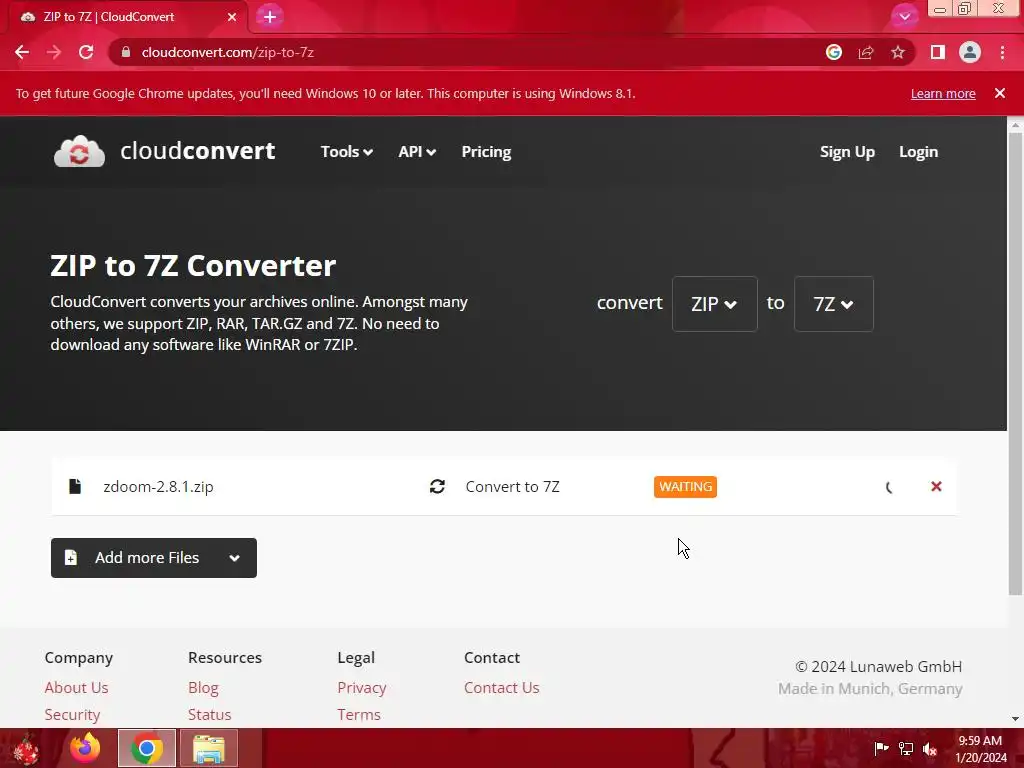Open the Pricing page
Screen dimensions: 1024x768
[487, 152]
